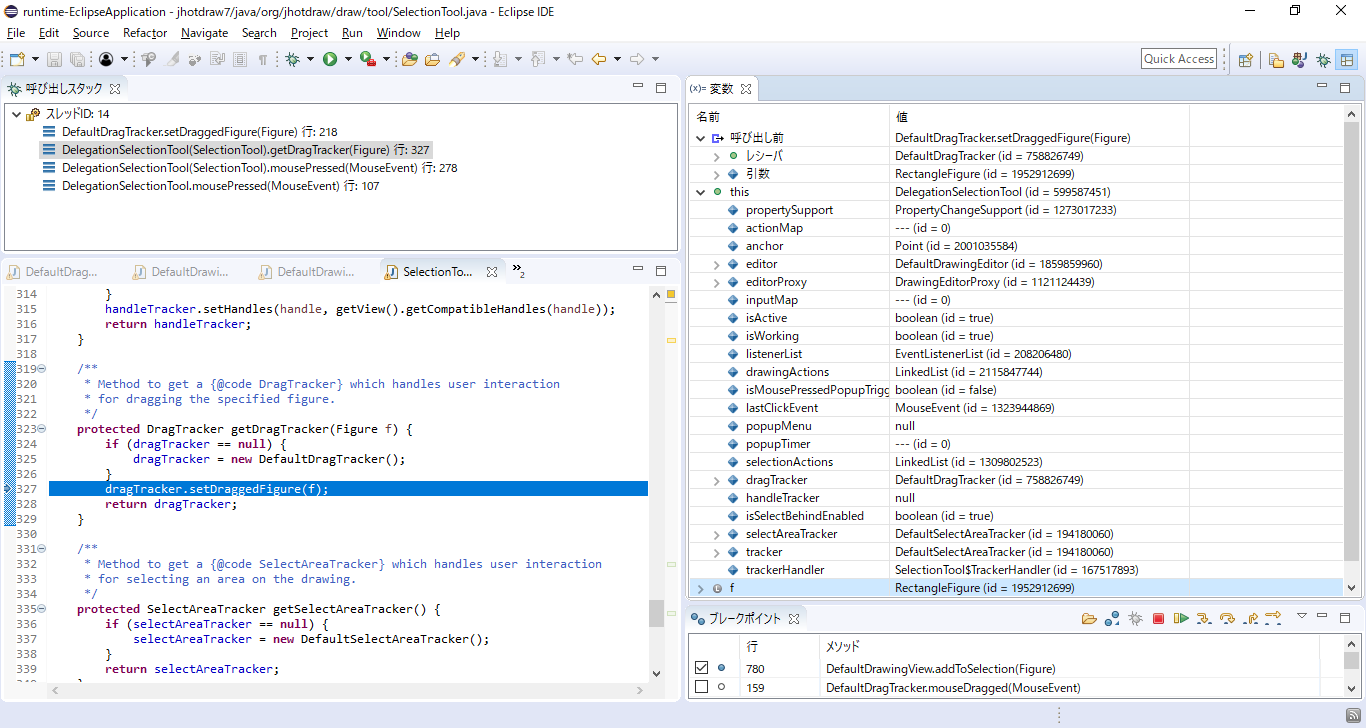1366x728 pixels.
Task: Click the Save All toolbar icon
Action: click(77, 59)
